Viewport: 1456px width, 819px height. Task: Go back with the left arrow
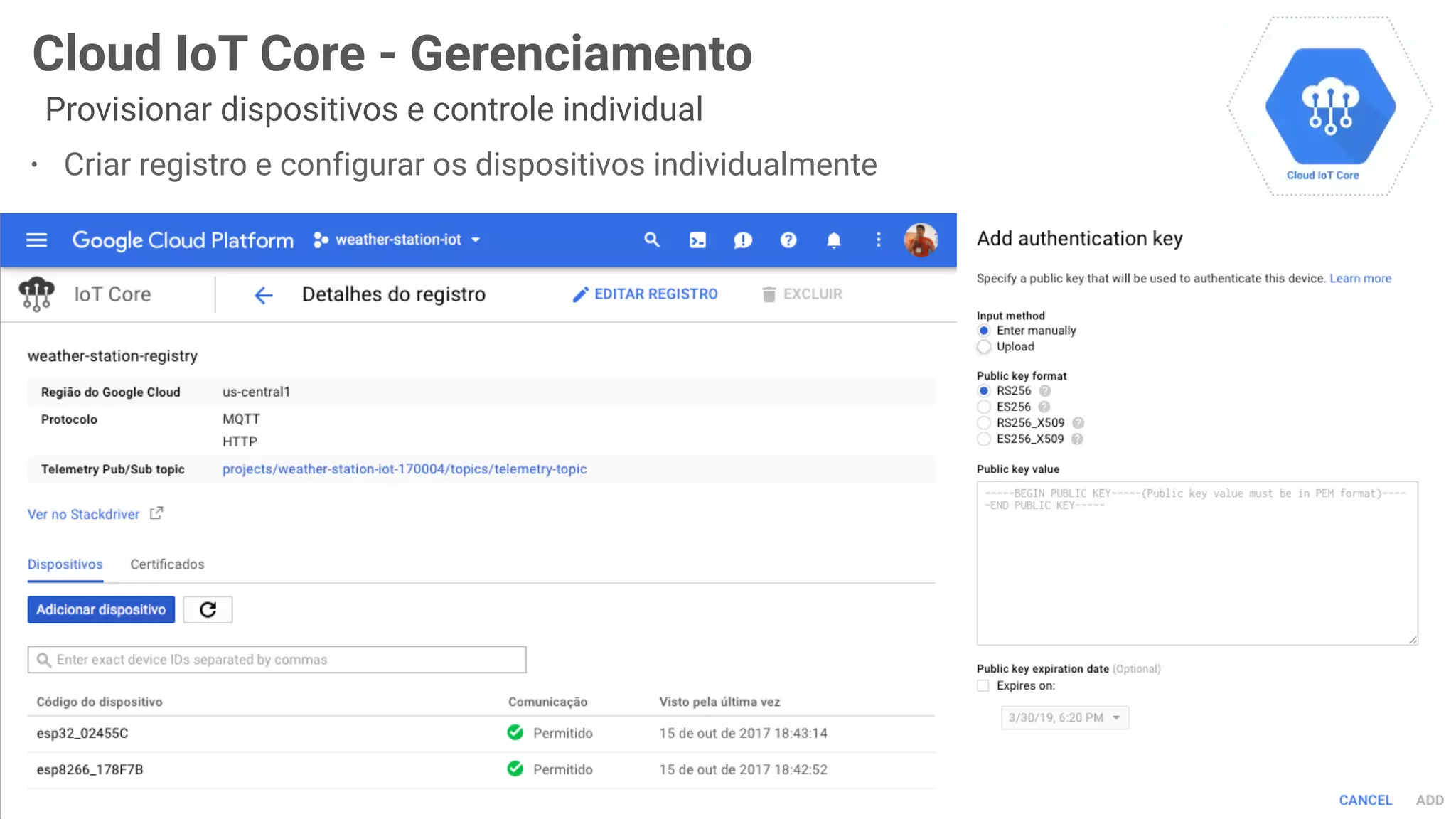click(264, 295)
